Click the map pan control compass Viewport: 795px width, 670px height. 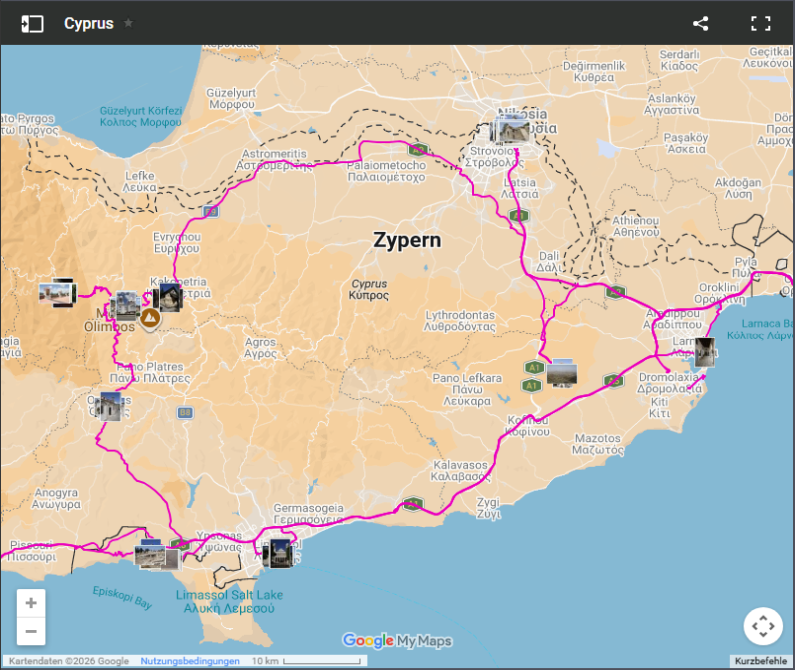[762, 627]
